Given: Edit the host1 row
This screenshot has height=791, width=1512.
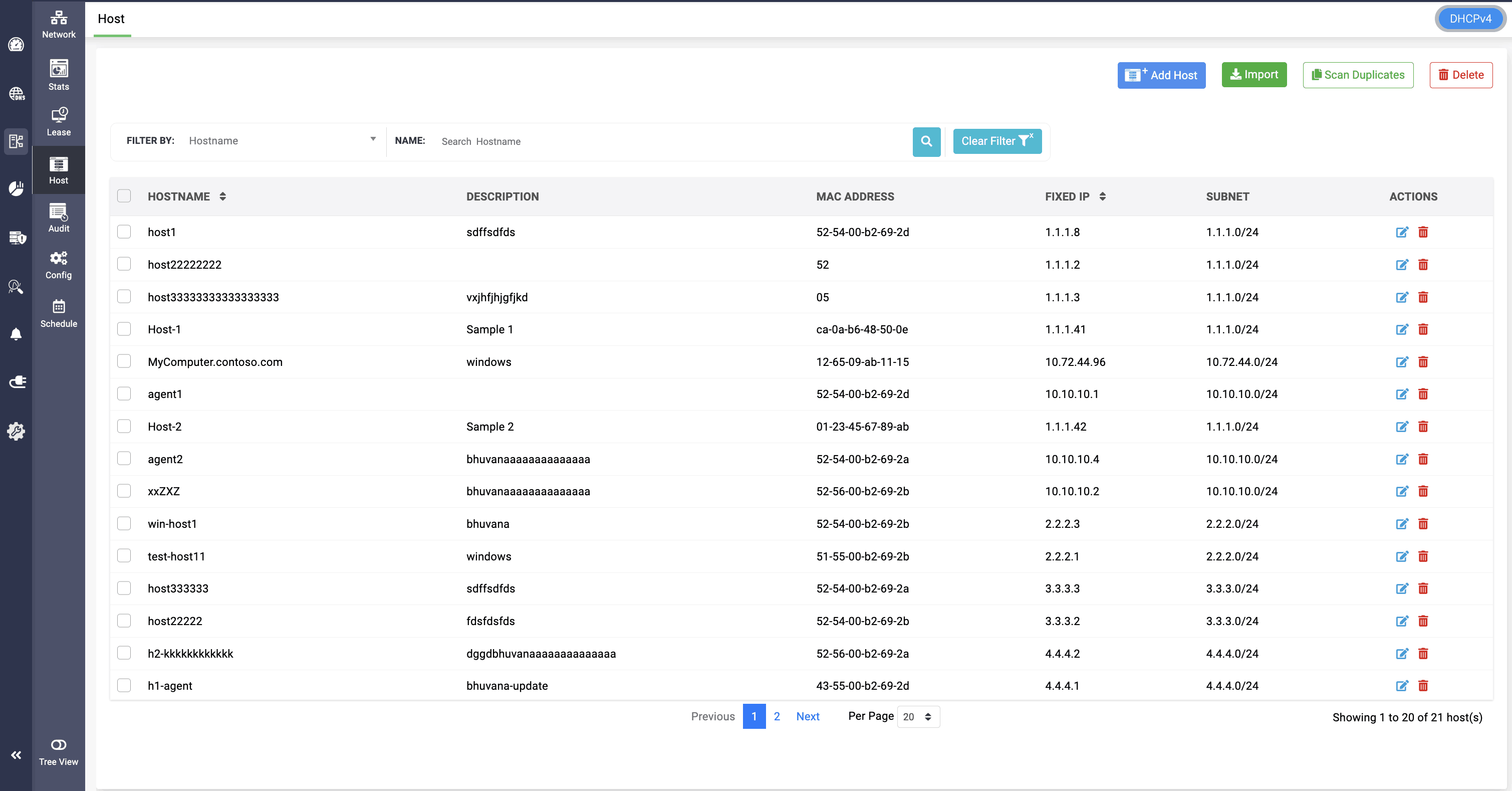Looking at the screenshot, I should pyautogui.click(x=1402, y=232).
